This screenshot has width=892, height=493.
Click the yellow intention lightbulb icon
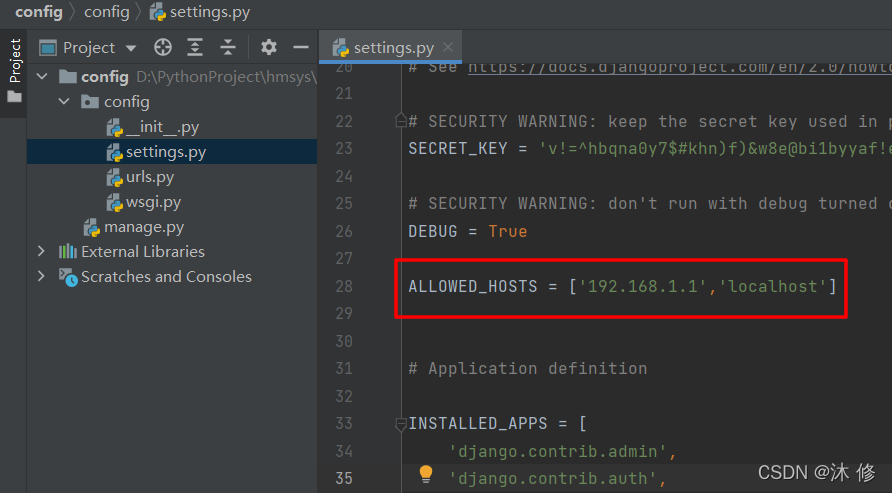click(426, 474)
